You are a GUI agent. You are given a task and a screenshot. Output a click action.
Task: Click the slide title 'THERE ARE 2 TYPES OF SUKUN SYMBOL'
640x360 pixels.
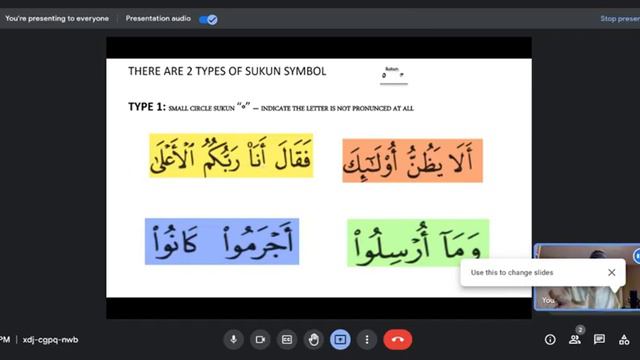(x=227, y=71)
